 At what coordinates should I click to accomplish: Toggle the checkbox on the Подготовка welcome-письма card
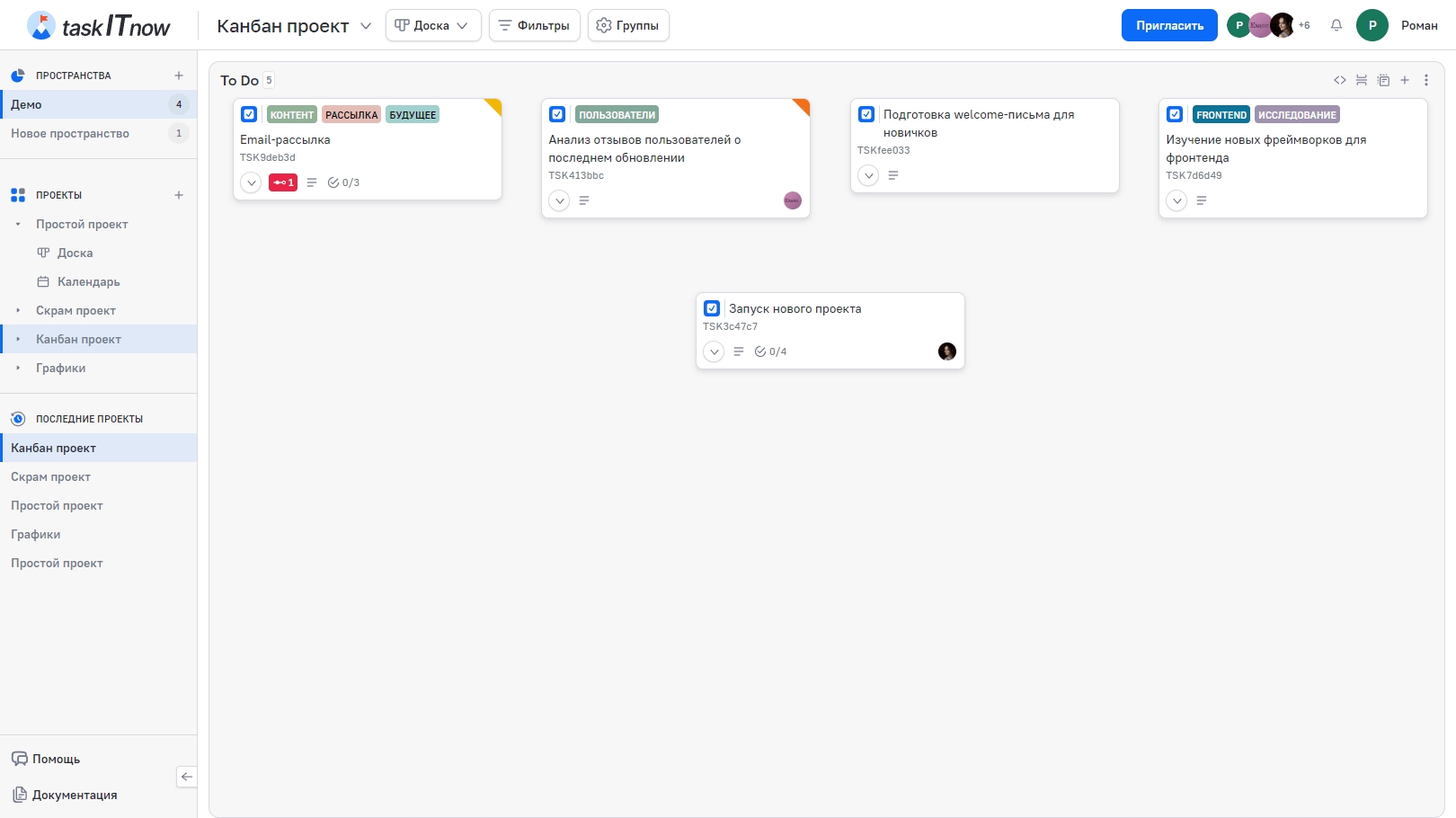[x=866, y=114]
